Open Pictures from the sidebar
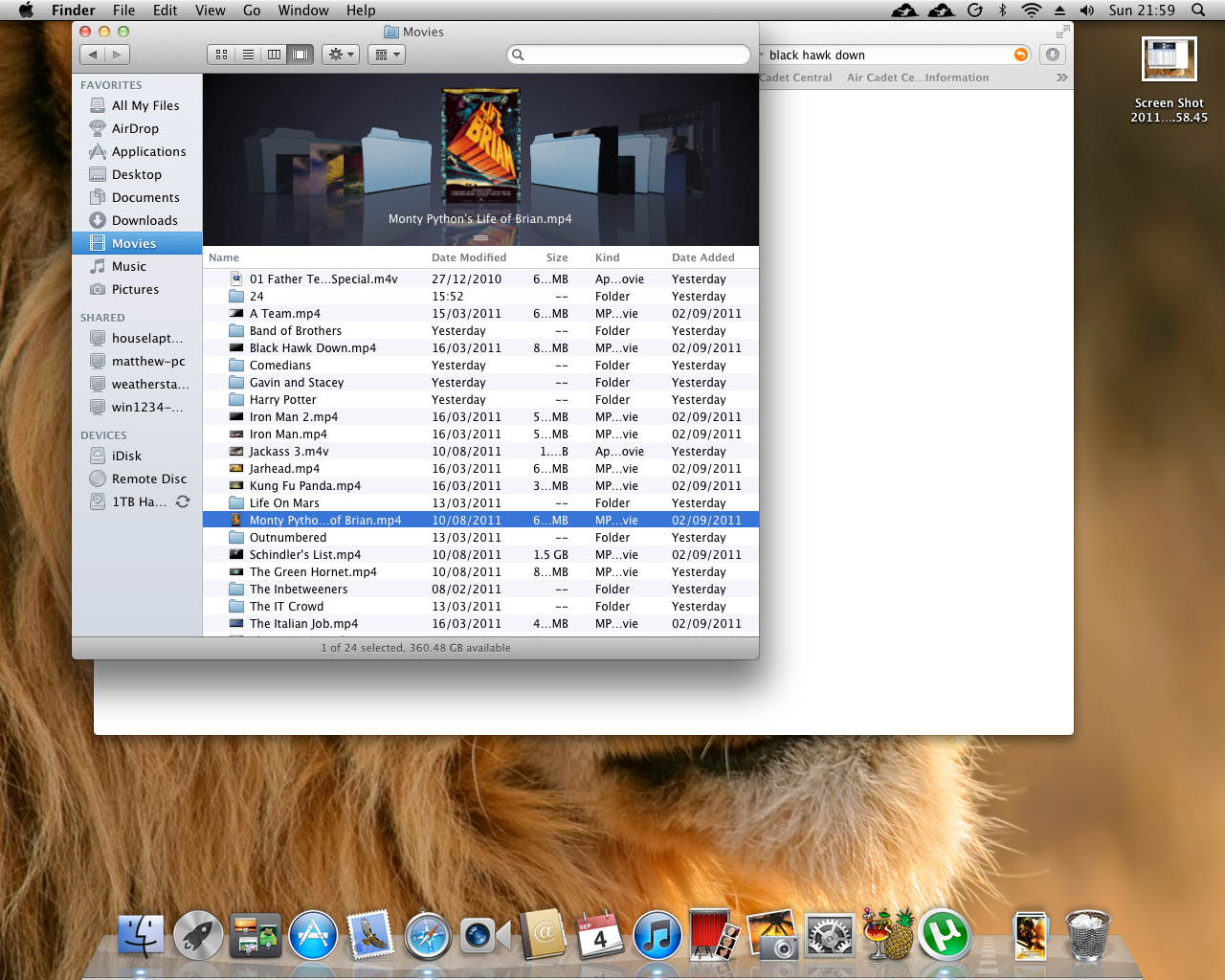The image size is (1225, 980). 137,289
